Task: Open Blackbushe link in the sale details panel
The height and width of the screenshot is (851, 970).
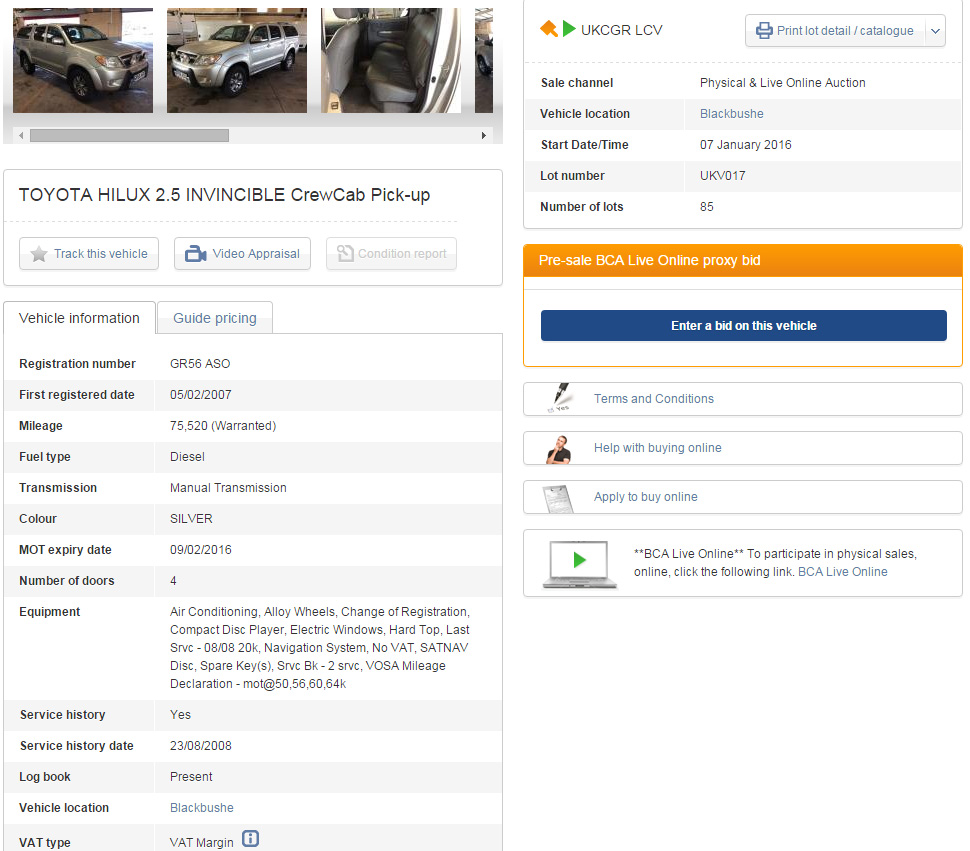Action: click(732, 114)
